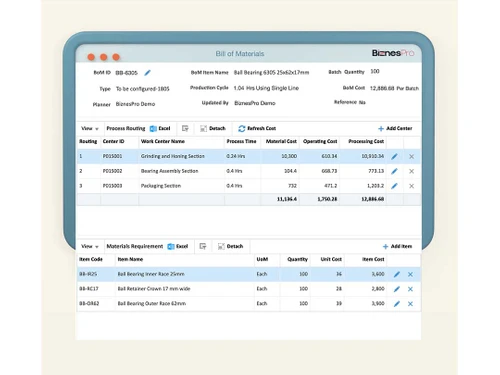The image size is (500, 375).
Task: Edit Ball Bearing Outer Race 62mm item
Action: 397,304
